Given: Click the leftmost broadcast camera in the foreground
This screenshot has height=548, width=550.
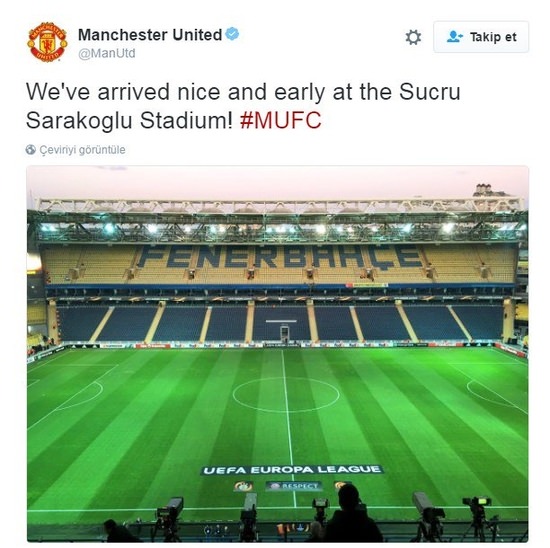Looking at the screenshot, I should [x=170, y=515].
